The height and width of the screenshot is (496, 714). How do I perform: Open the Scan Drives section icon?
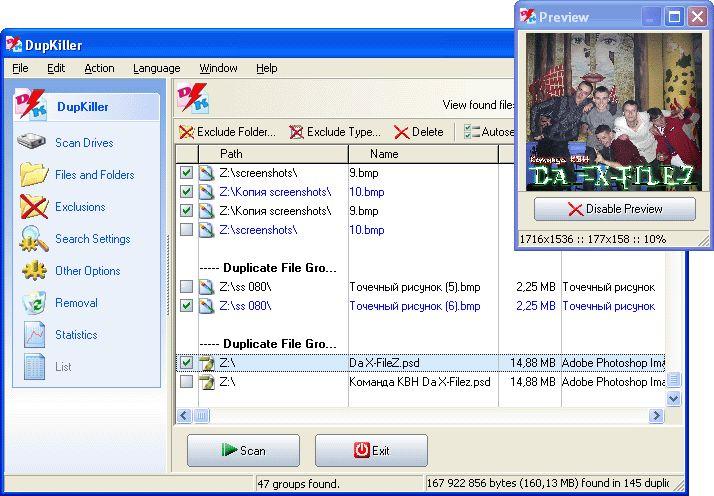click(31, 141)
